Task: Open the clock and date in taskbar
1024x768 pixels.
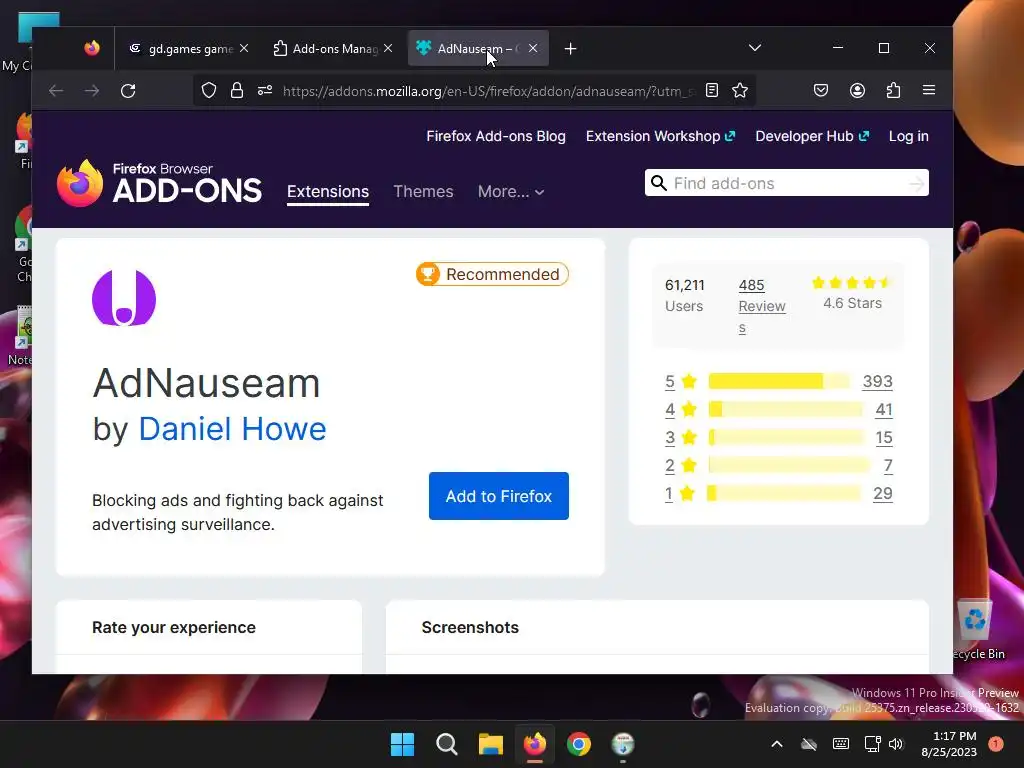Action: [x=949, y=744]
